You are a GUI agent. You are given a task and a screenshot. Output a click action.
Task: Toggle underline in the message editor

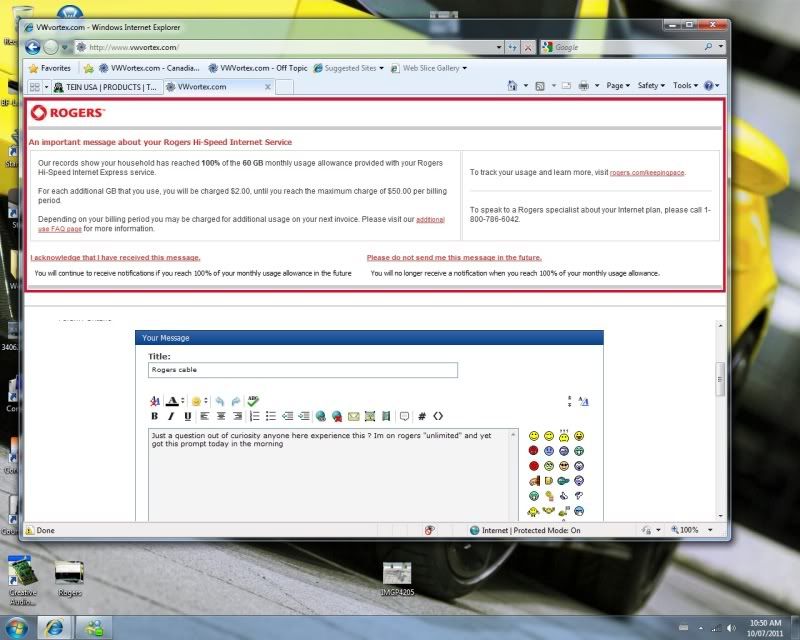(x=187, y=416)
